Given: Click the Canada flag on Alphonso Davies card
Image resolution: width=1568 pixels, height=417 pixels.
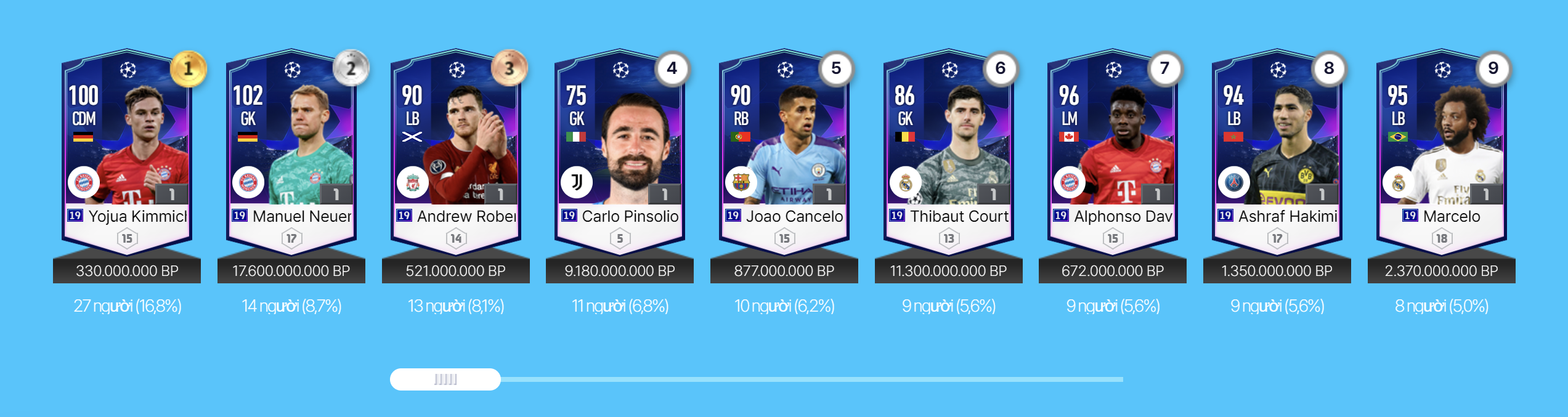Looking at the screenshot, I should 1069,137.
